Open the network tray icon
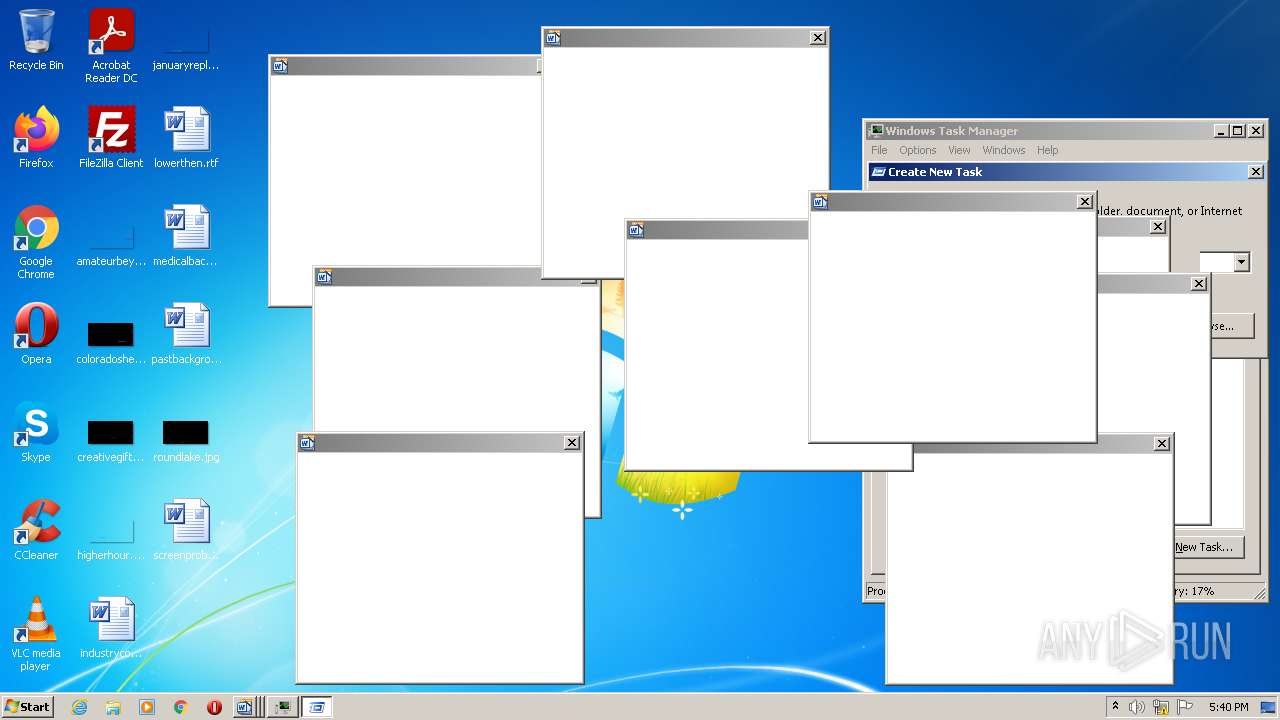Screen dimensions: 1280x720 [x=1161, y=707]
